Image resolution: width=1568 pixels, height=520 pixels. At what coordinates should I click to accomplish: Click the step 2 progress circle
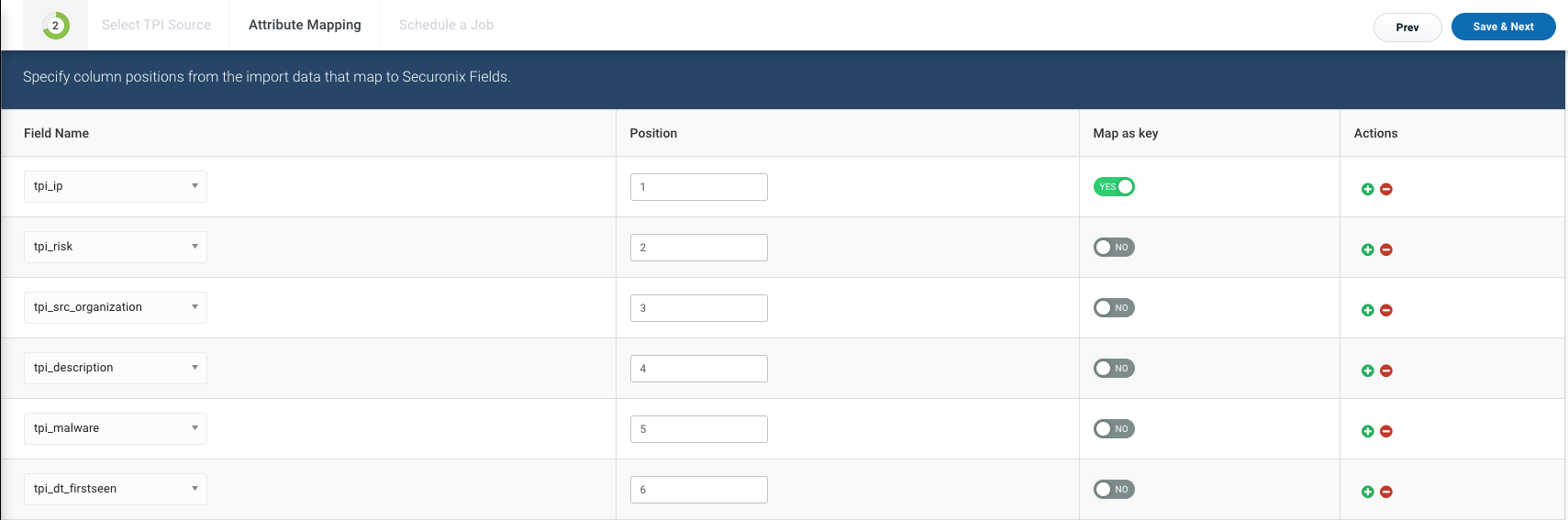[x=56, y=26]
